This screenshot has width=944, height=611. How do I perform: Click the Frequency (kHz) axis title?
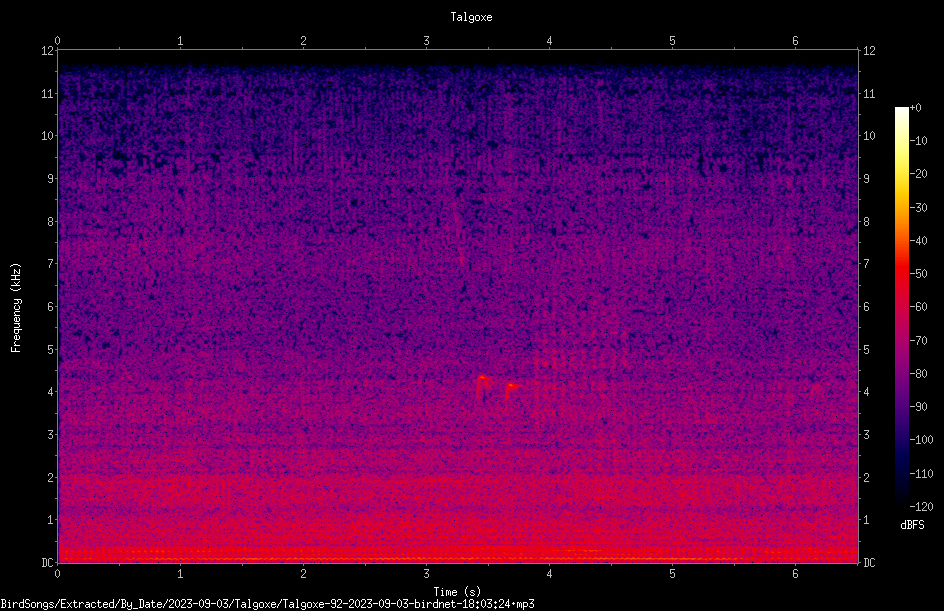coord(16,308)
